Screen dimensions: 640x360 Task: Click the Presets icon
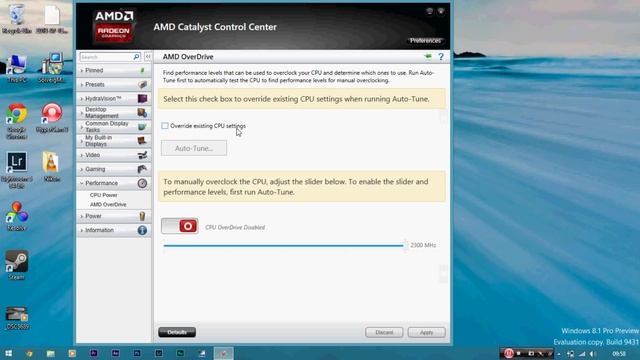pyautogui.click(x=142, y=84)
